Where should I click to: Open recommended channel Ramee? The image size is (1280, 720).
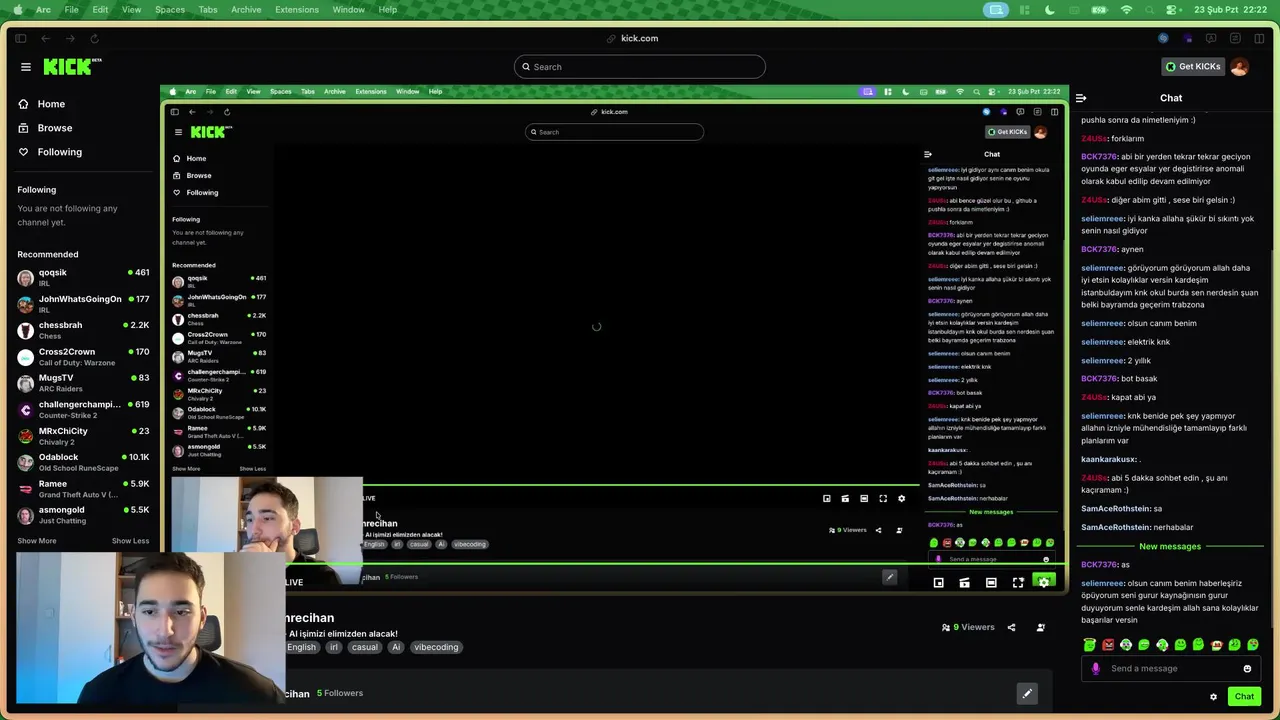83,489
